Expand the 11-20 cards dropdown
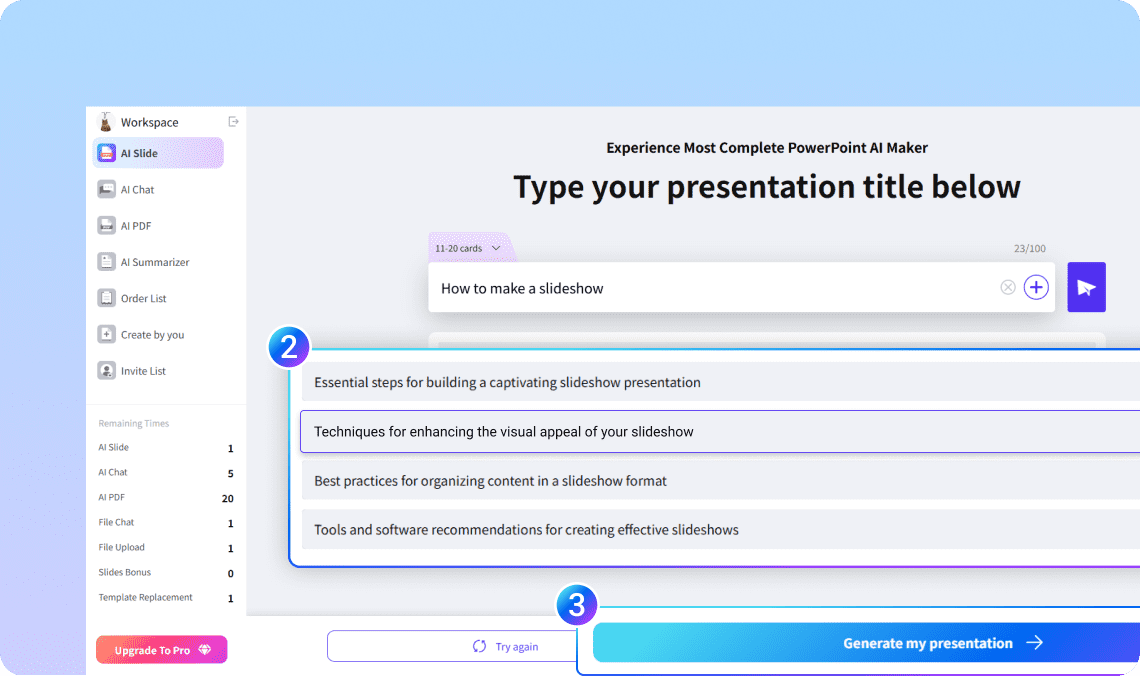The image size is (1140, 676). [x=468, y=248]
